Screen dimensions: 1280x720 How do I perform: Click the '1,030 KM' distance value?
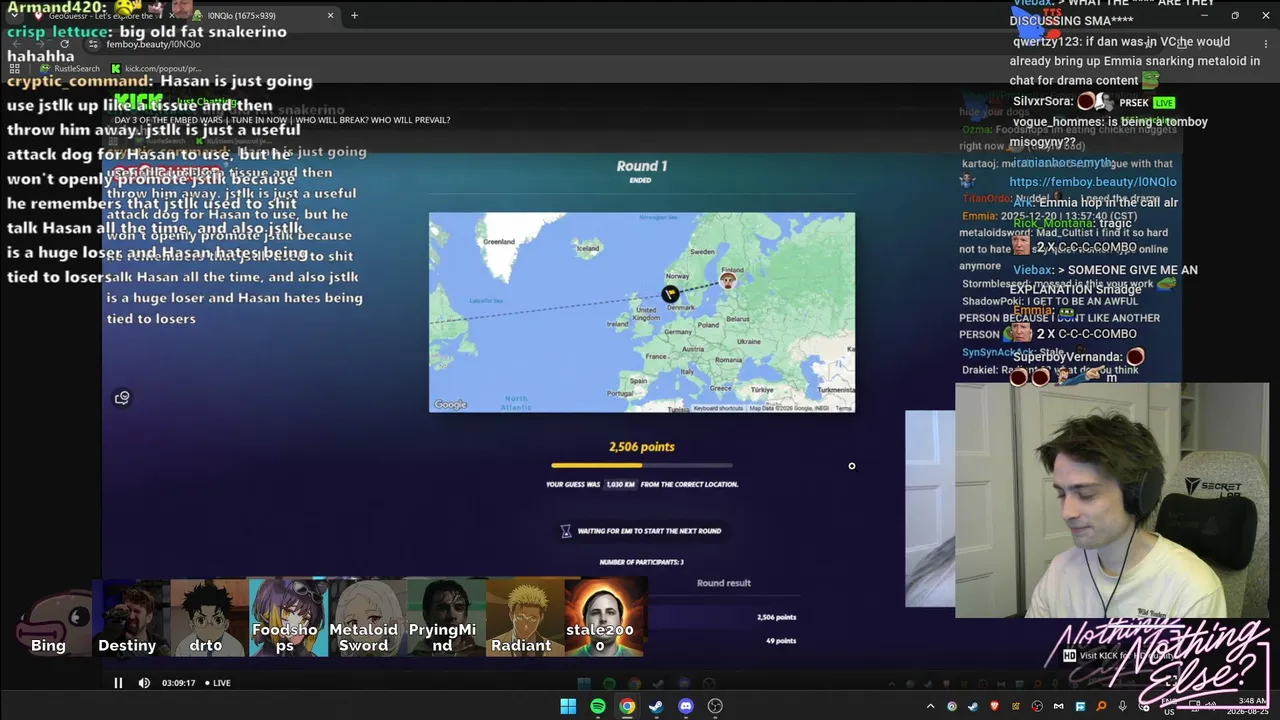click(x=620, y=484)
